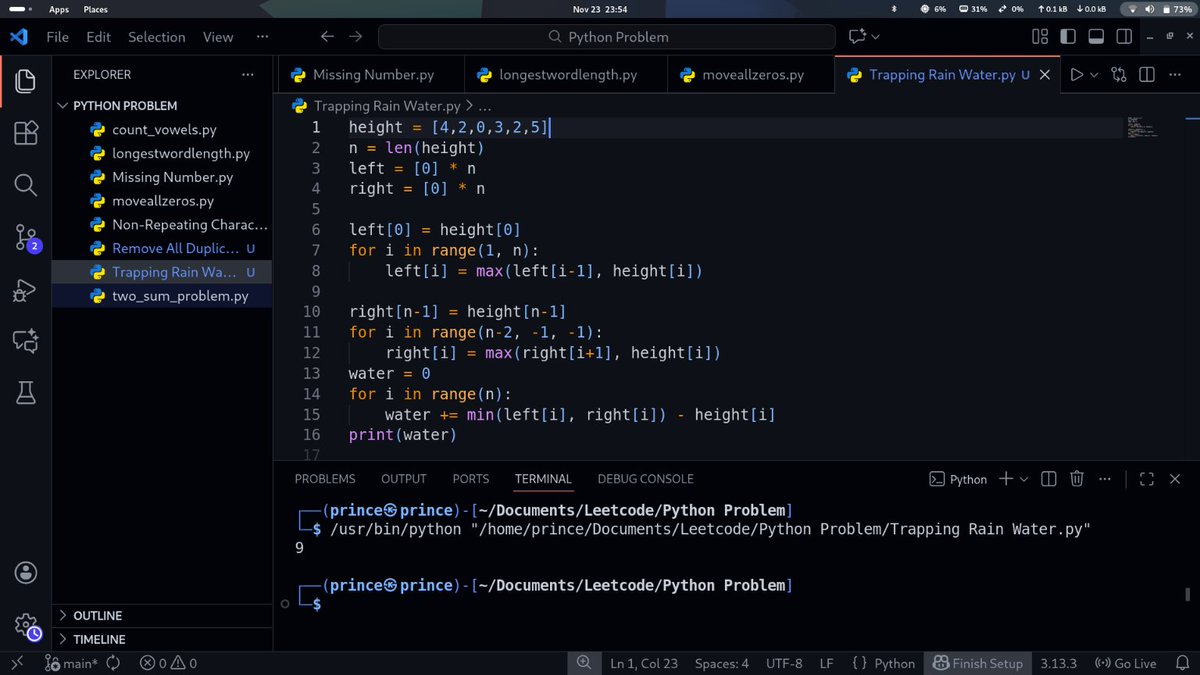Show more menu items via ellipsis

[262, 37]
